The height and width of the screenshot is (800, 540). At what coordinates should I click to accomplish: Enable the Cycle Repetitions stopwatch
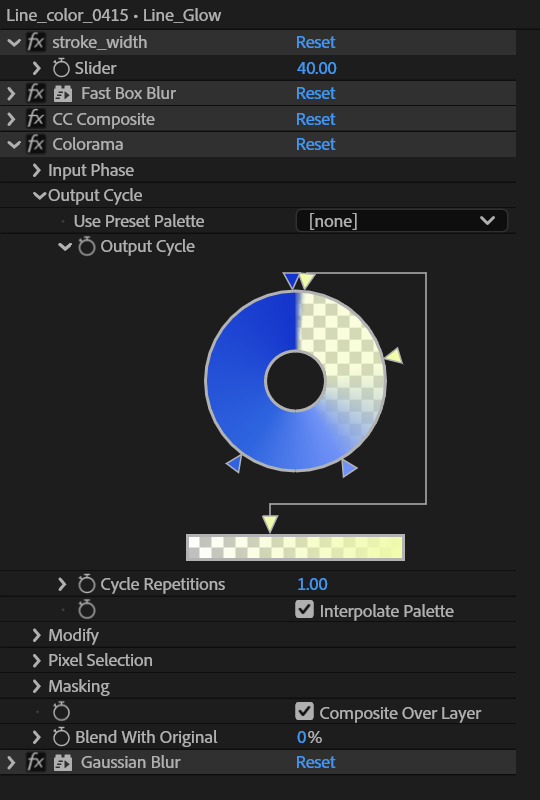pos(87,584)
